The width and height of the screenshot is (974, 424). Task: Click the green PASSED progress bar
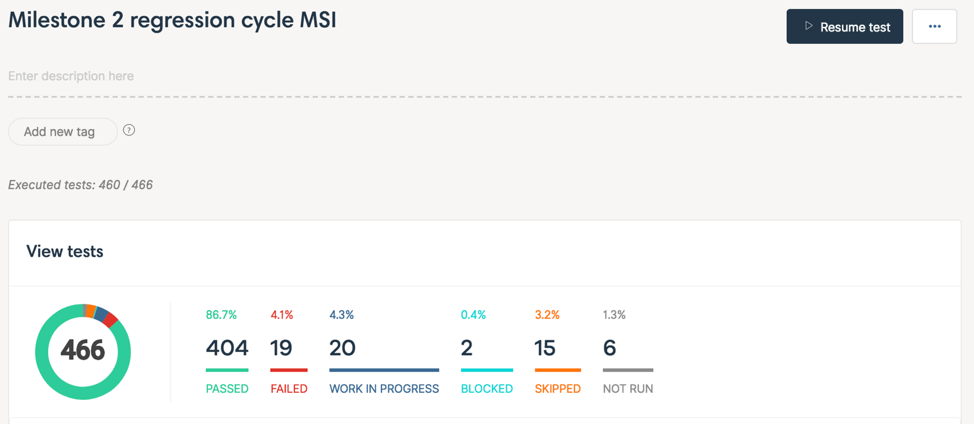227,370
